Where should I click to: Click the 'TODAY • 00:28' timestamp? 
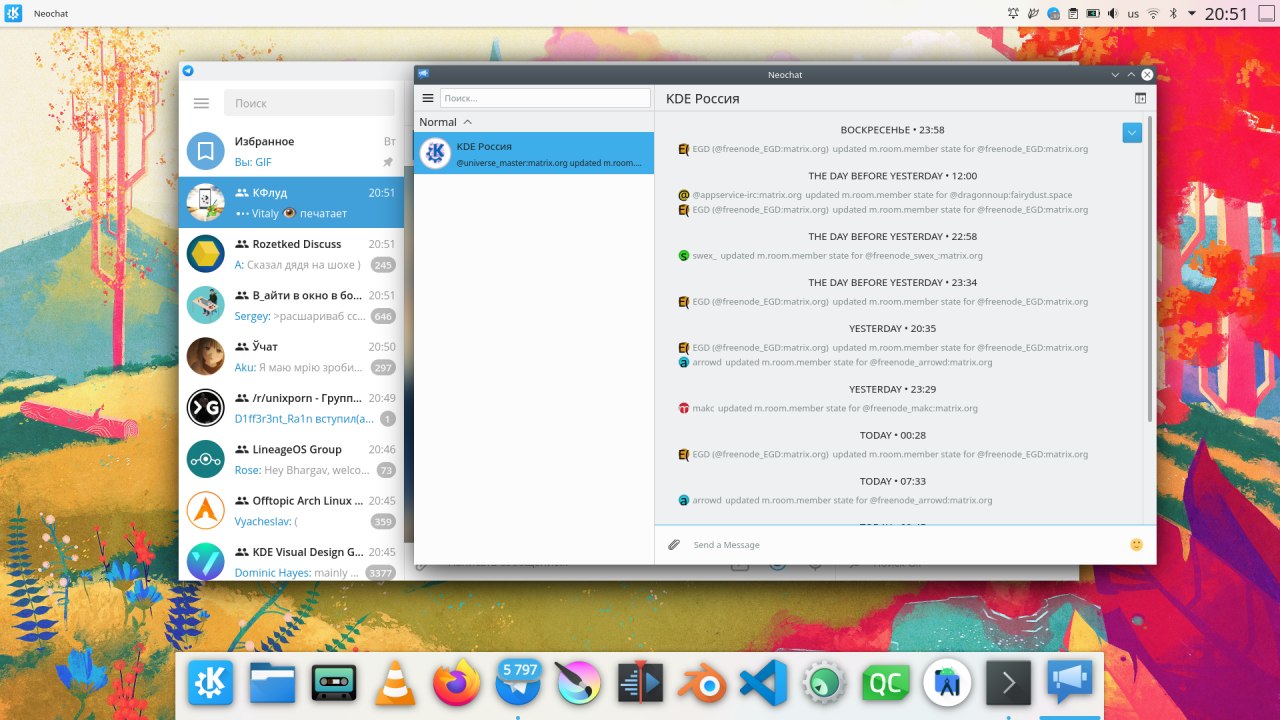pyautogui.click(x=893, y=435)
